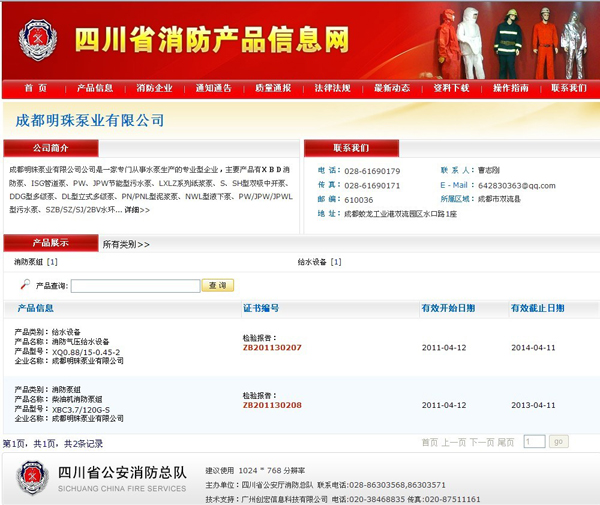Viewport: 600px width, 505px height.
Task: Open the 产品信息 navigation item
Action: pos(95,88)
